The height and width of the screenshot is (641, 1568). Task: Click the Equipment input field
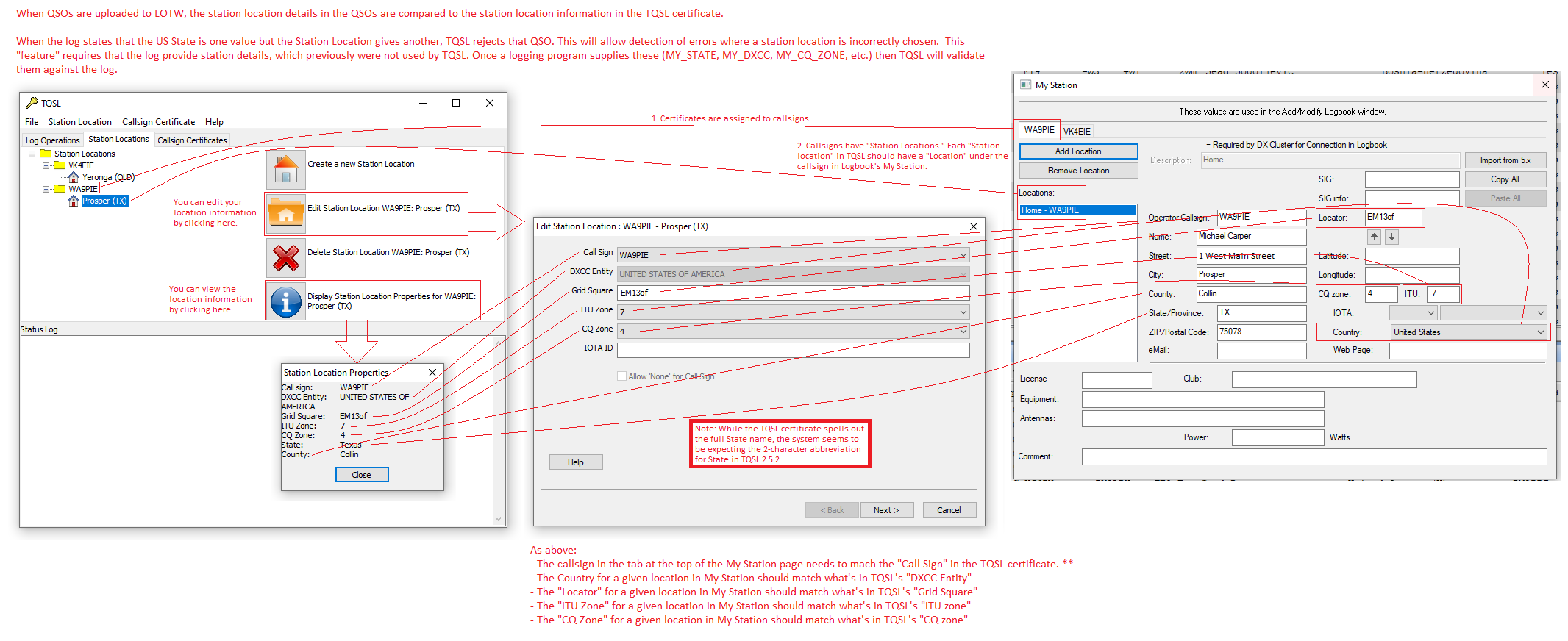coord(1202,399)
